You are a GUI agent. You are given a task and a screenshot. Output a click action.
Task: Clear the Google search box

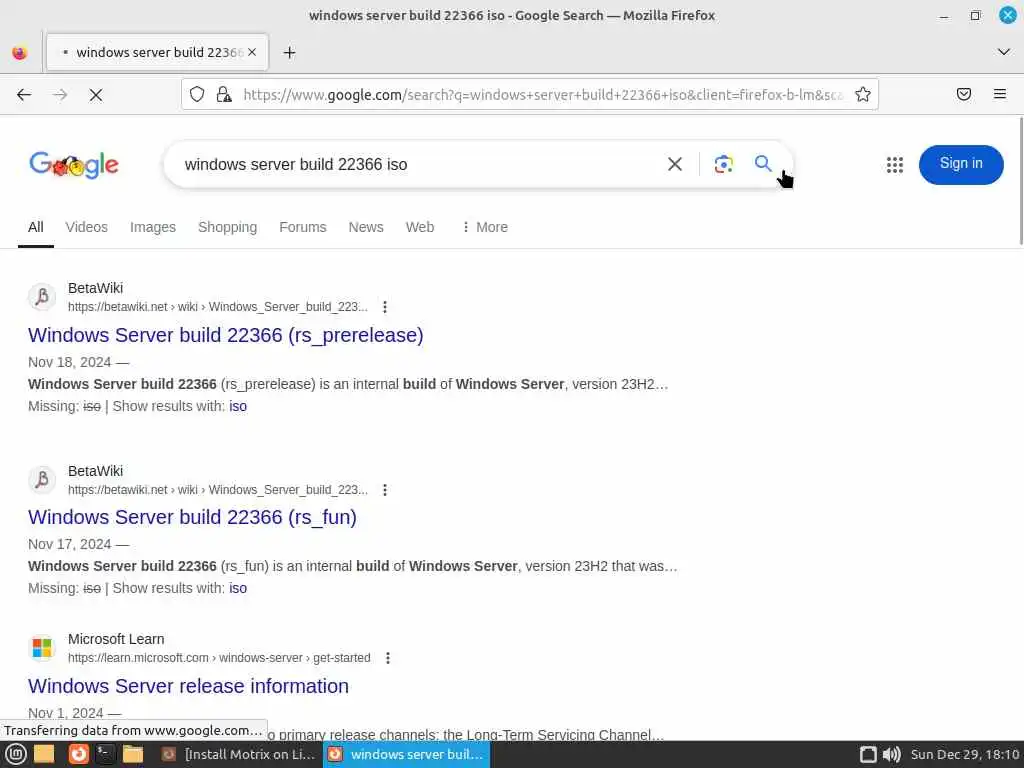pyautogui.click(x=675, y=164)
